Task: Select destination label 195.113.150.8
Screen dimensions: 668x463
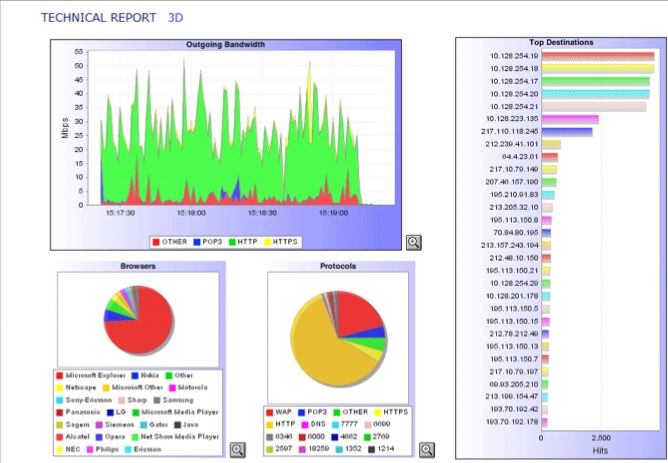Action: point(514,220)
